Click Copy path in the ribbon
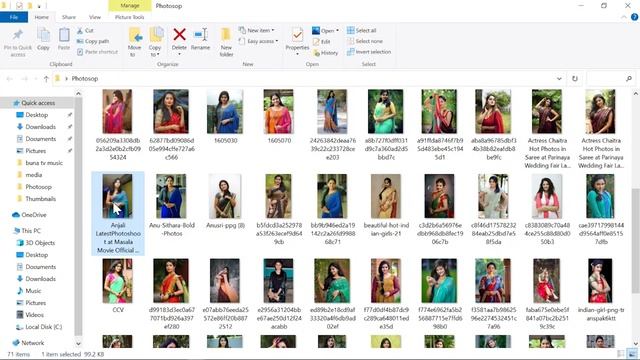640x360 pixels. coord(93,41)
